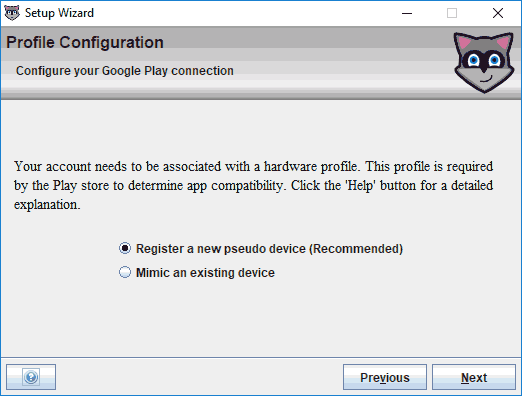The width and height of the screenshot is (522, 396).
Task: Click the Help question mark icon button
Action: (x=31, y=377)
